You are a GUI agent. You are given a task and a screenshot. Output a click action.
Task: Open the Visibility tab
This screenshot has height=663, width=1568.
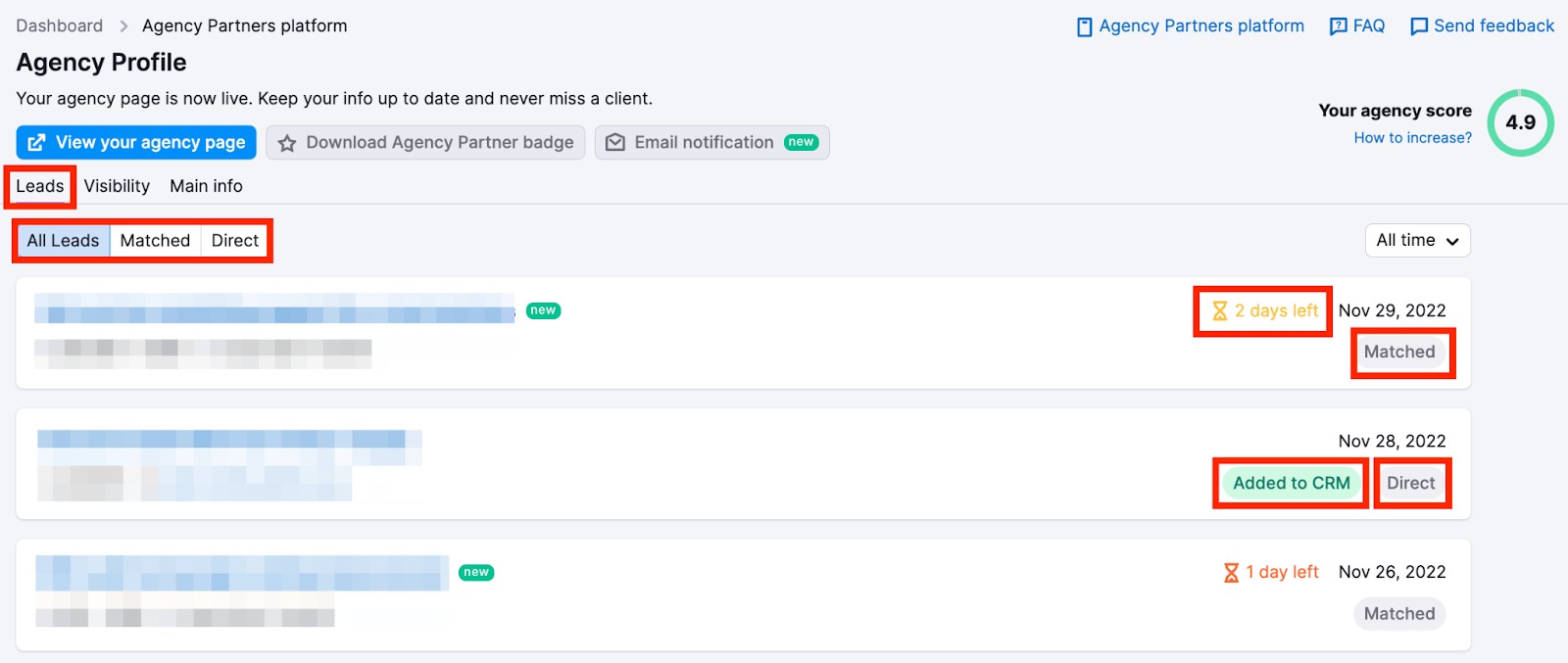117,186
